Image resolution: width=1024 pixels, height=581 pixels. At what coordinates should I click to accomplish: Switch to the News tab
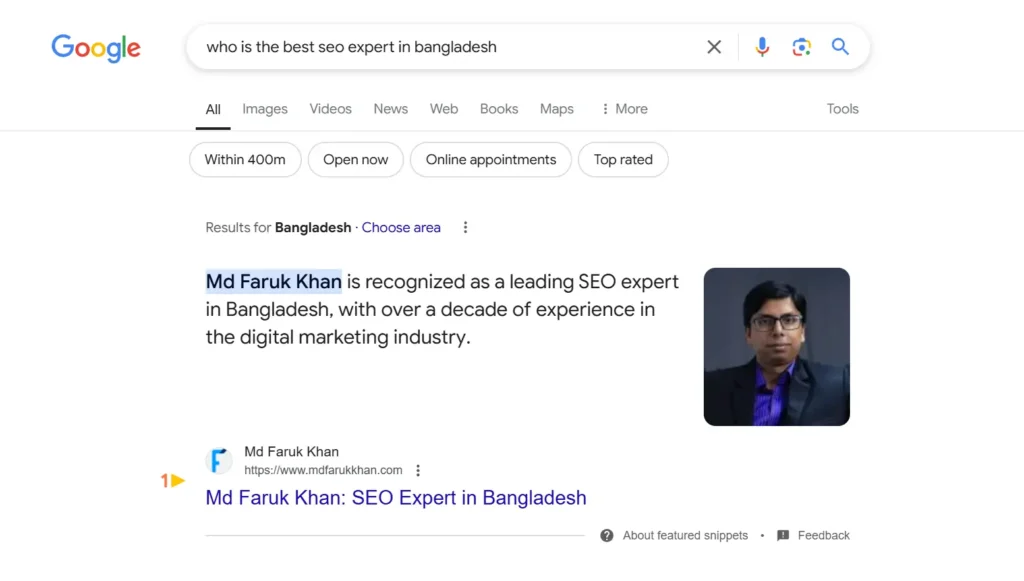click(390, 109)
